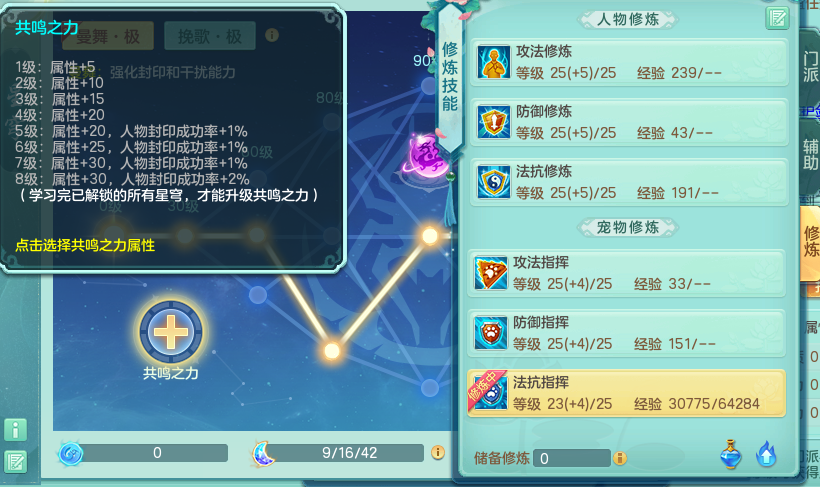The image size is (820, 487).
Task: Switch to the 曼舞·极 tab
Action: click(108, 36)
